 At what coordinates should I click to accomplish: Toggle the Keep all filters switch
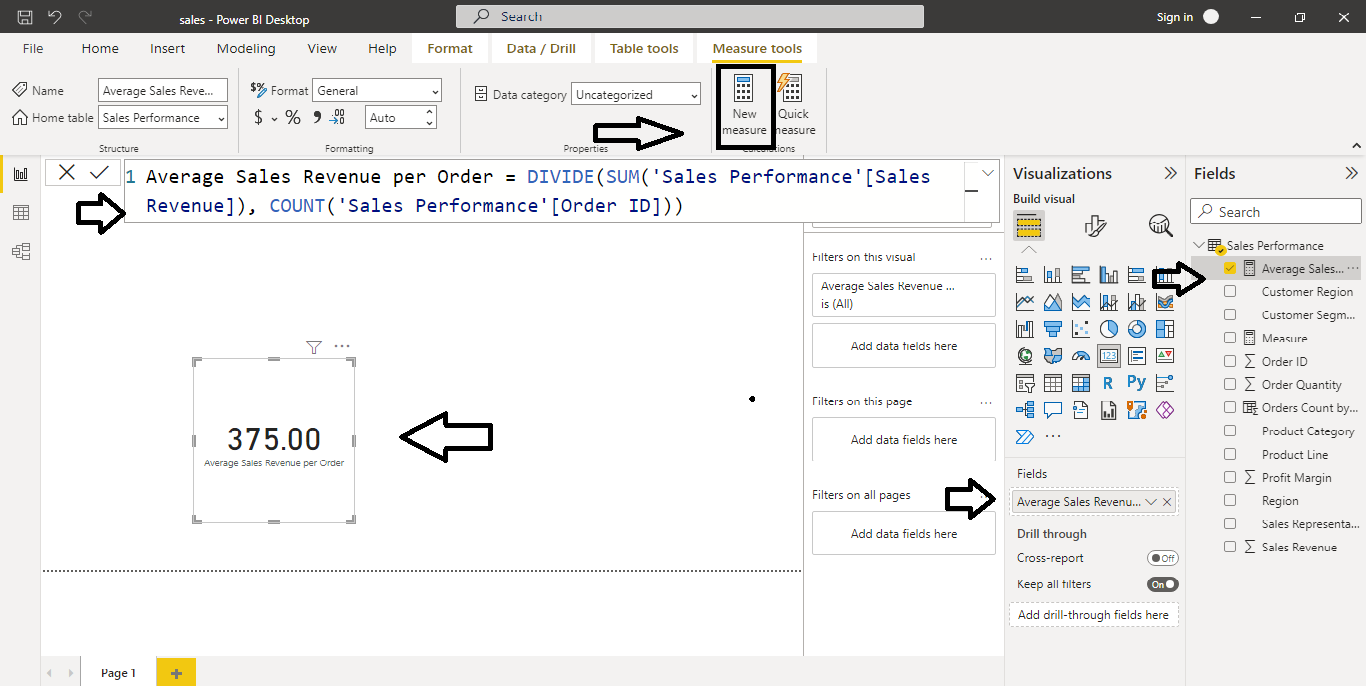tap(1163, 584)
